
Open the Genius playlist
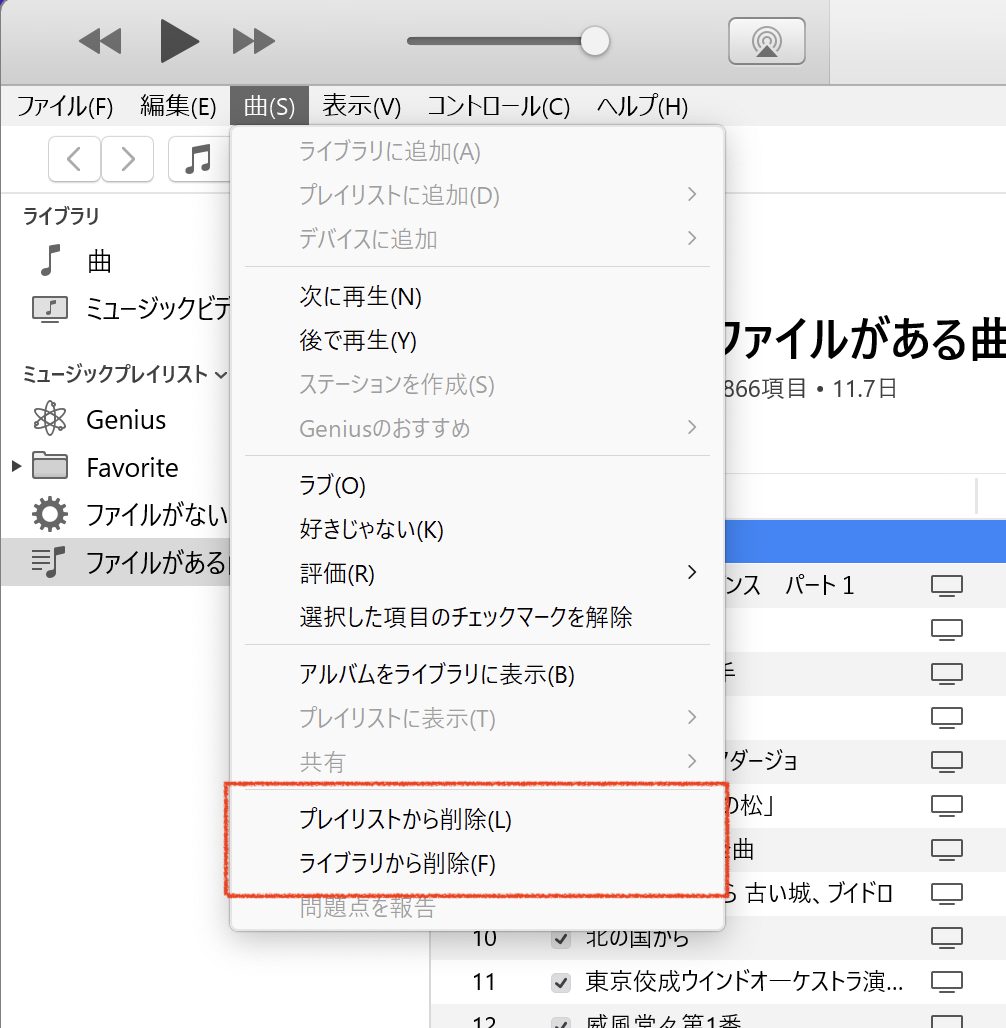126,420
